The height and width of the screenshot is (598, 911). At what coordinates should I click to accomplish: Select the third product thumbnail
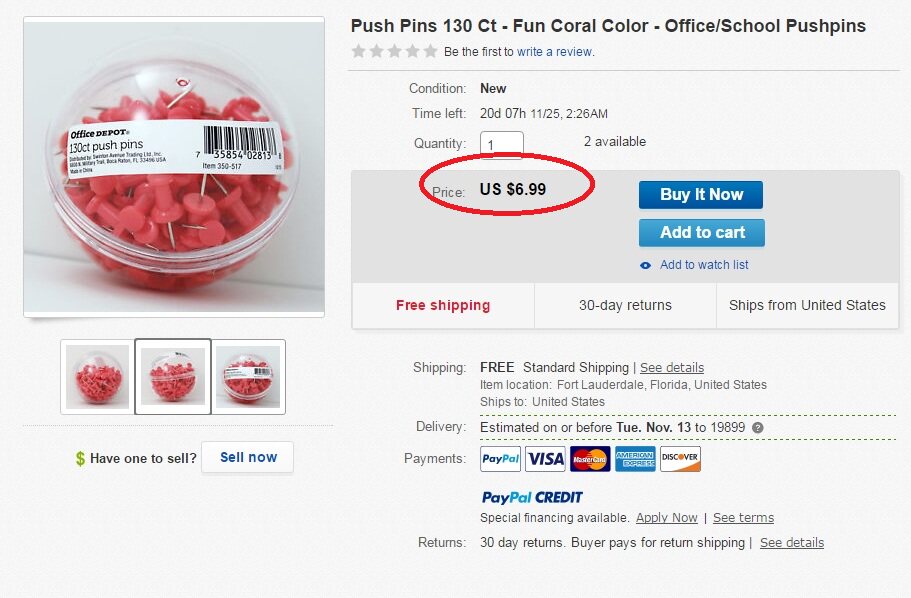248,377
